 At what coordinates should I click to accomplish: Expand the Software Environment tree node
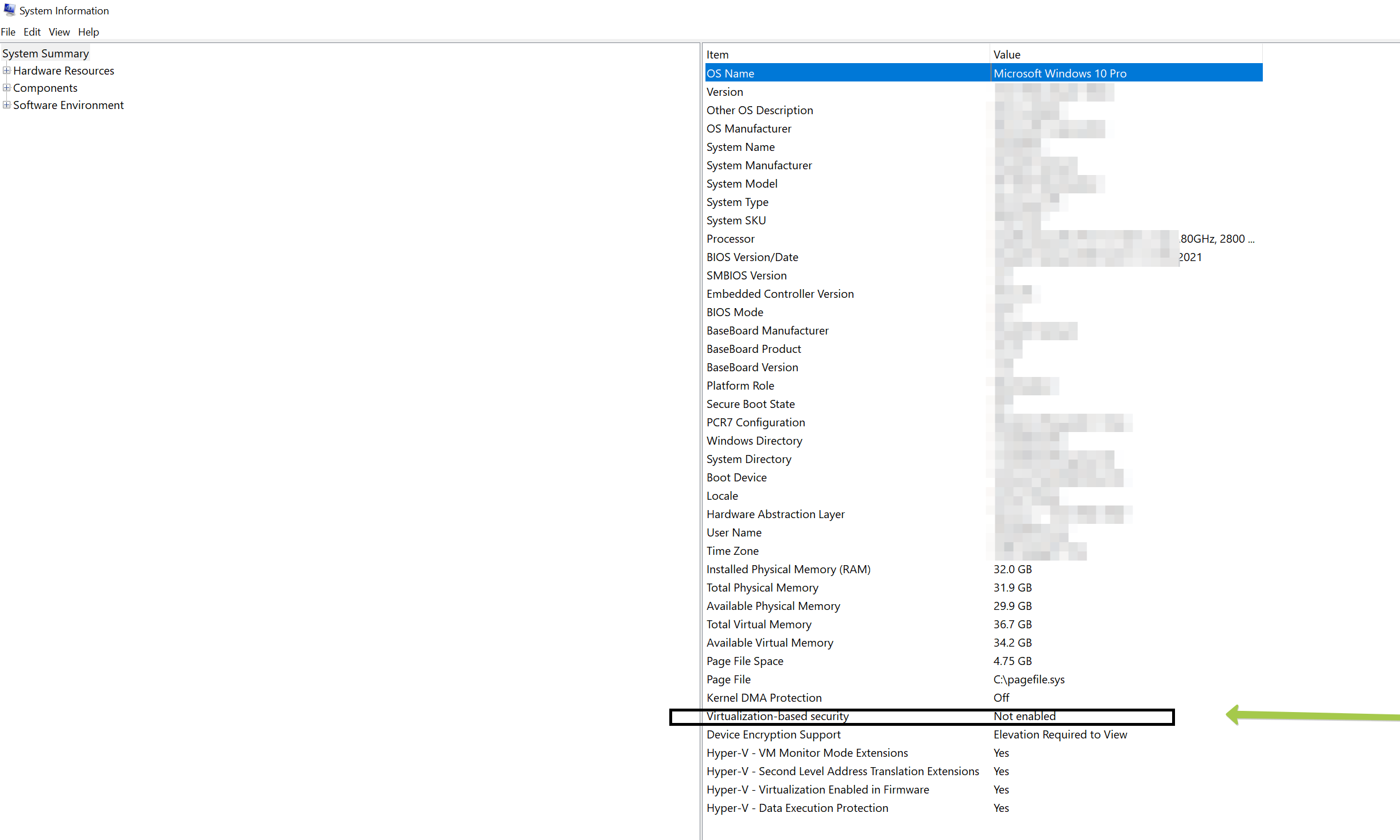6,105
